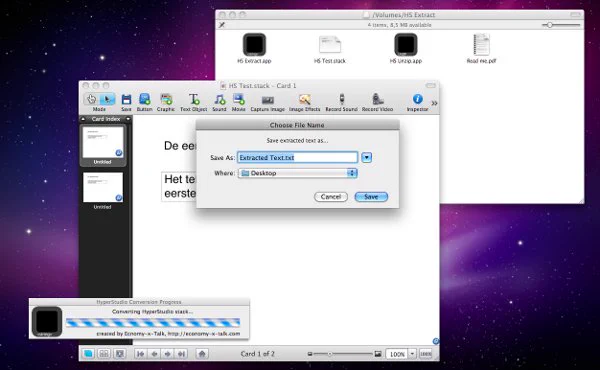This screenshot has height=370, width=600.
Task: Click Record Video camera icon
Action: pyautogui.click(x=378, y=99)
